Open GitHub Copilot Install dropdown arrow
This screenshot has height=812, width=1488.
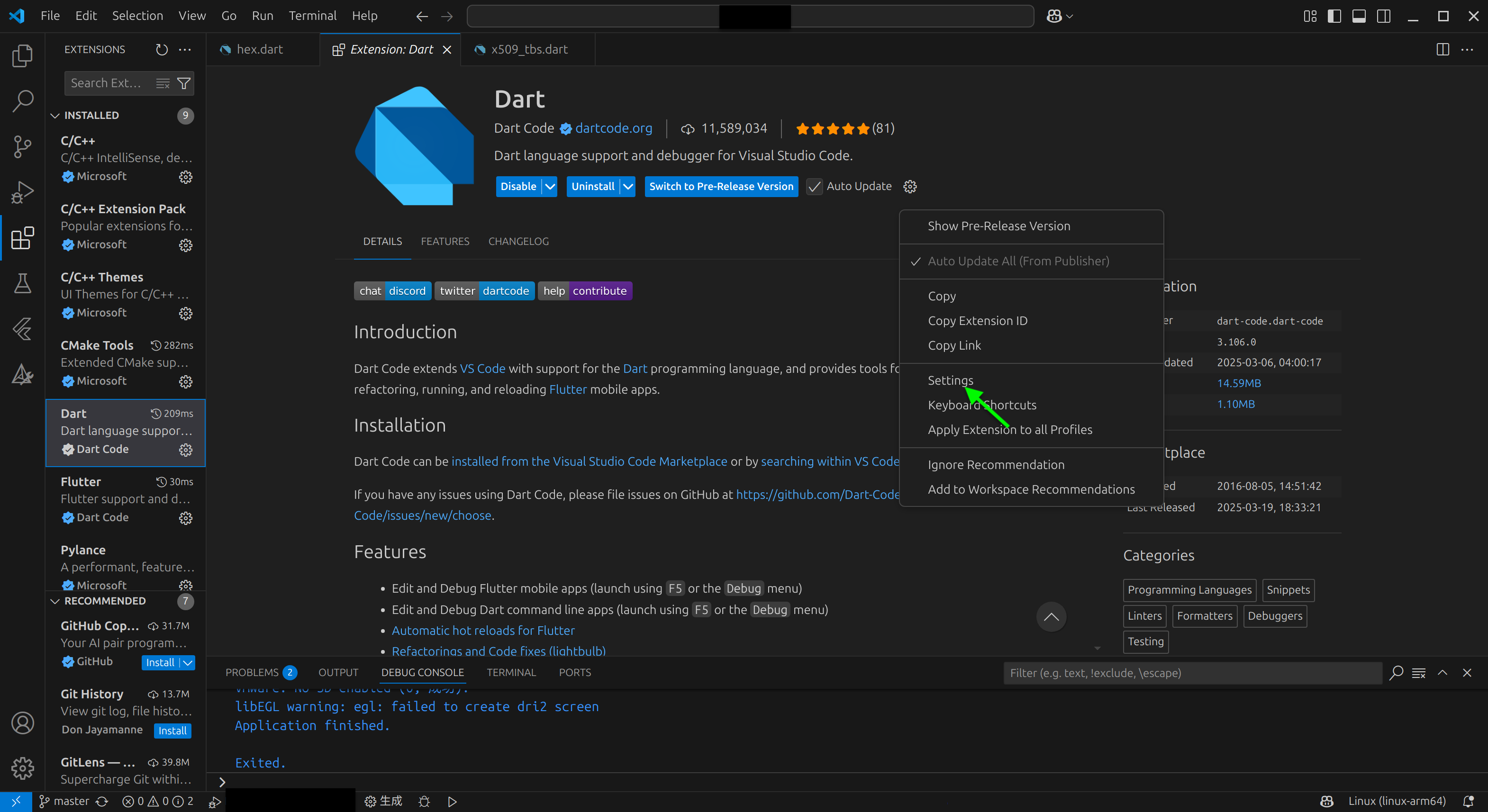point(188,662)
